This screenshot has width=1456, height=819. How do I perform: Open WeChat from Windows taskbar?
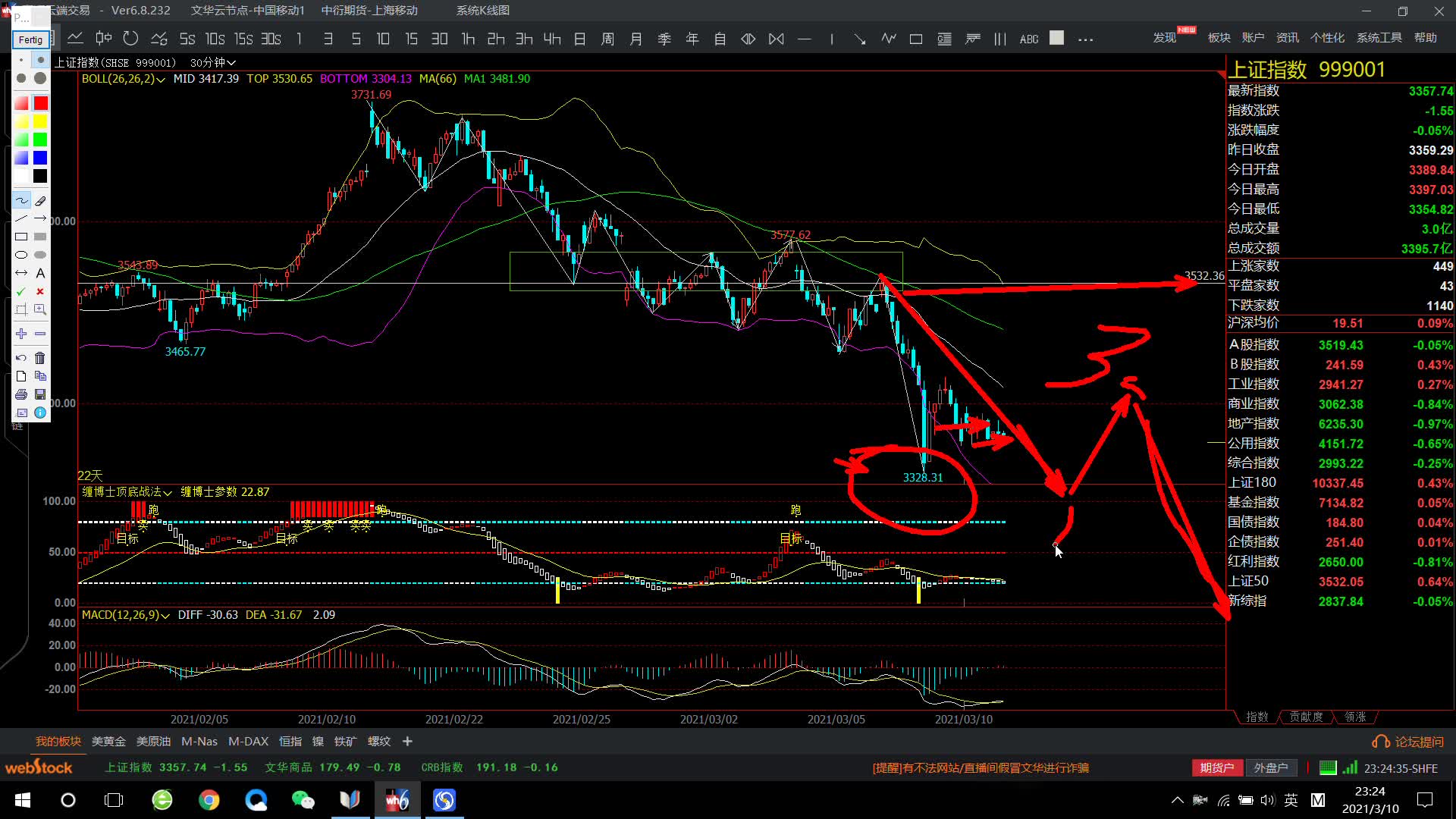(x=303, y=800)
